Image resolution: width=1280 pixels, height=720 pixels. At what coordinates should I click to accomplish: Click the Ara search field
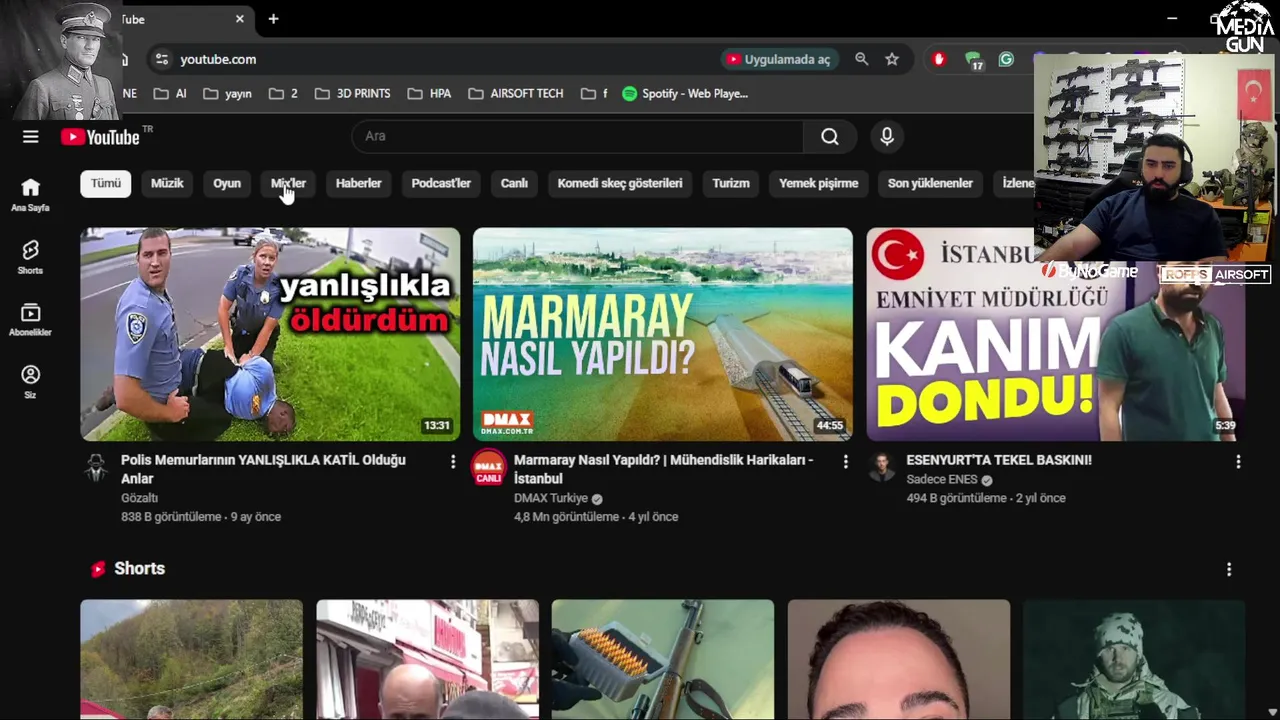578,137
